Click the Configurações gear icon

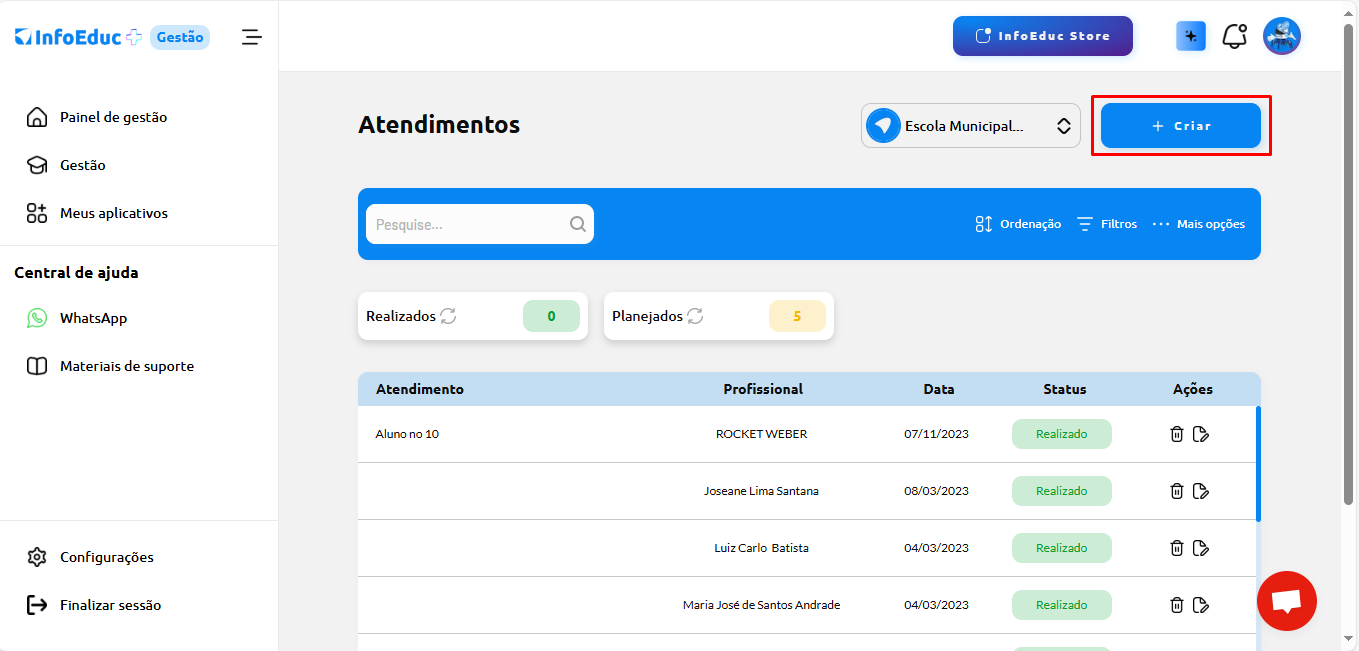tap(37, 557)
